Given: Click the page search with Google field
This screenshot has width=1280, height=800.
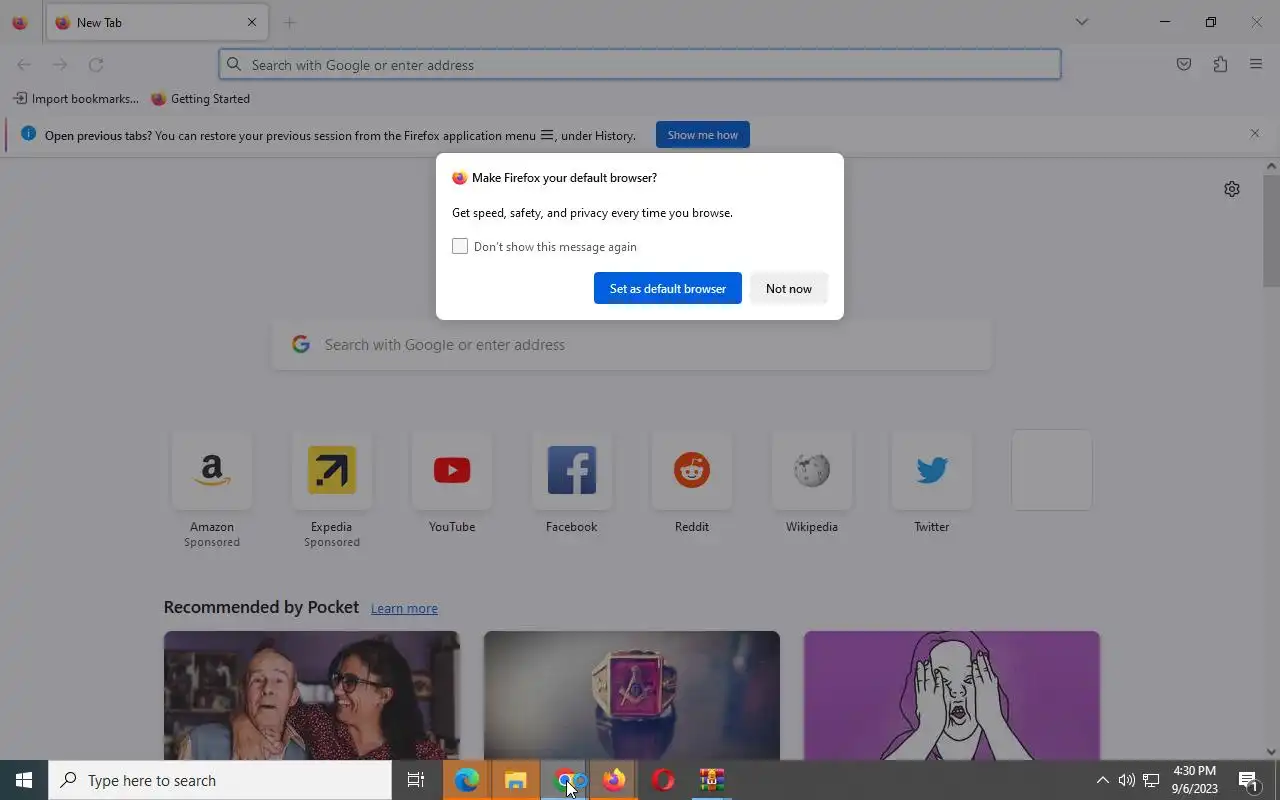Looking at the screenshot, I should [632, 345].
